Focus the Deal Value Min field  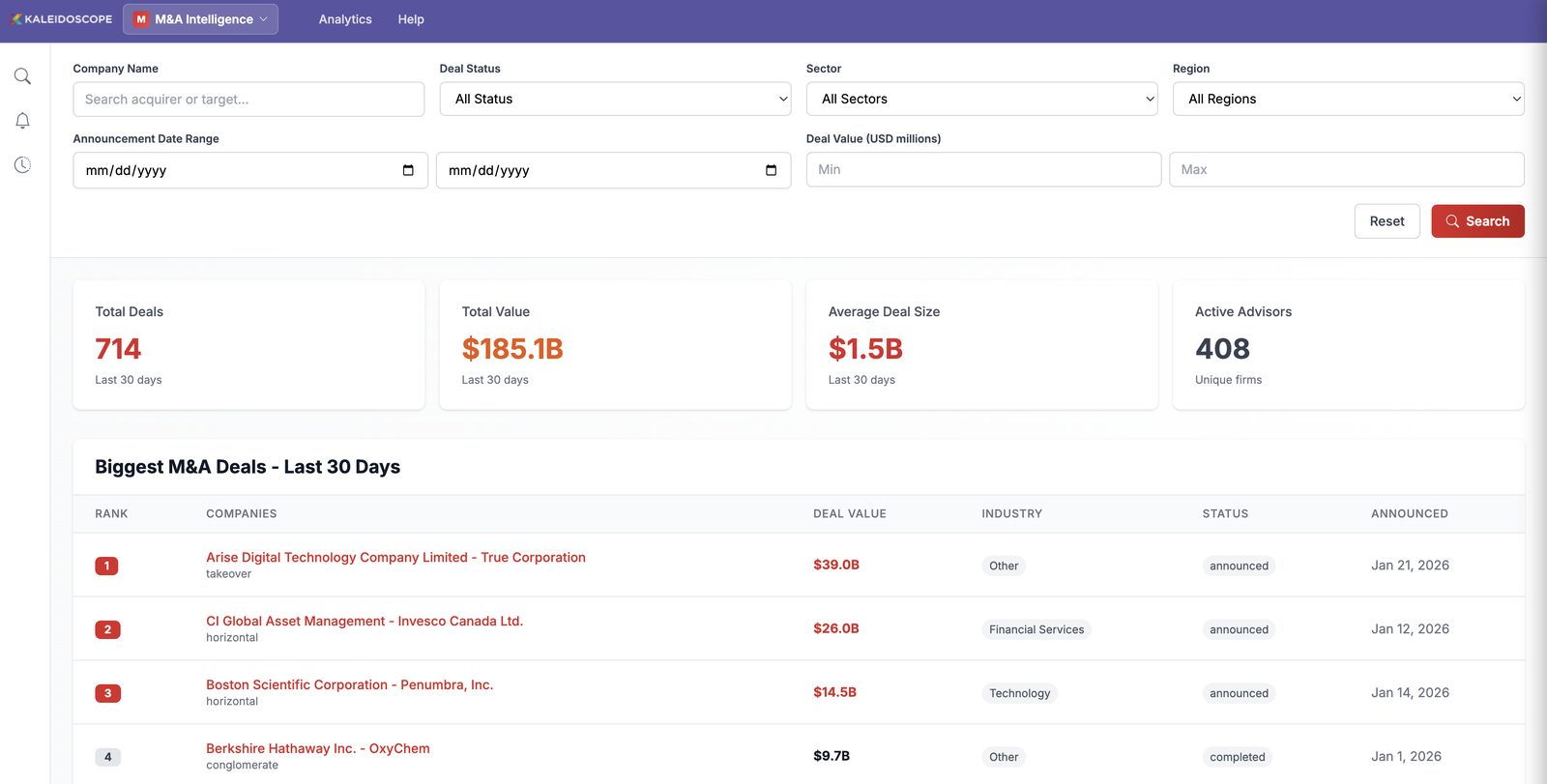pos(983,169)
